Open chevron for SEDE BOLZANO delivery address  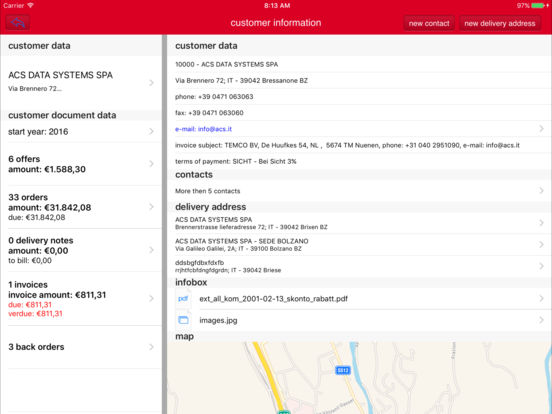click(541, 244)
